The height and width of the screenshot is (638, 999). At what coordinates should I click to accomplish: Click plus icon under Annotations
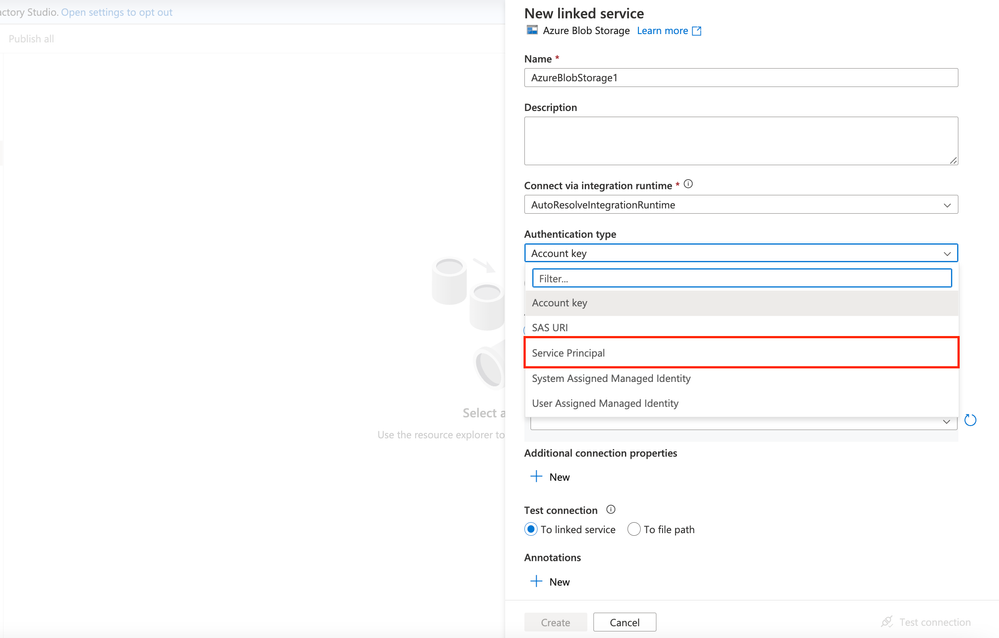[536, 581]
